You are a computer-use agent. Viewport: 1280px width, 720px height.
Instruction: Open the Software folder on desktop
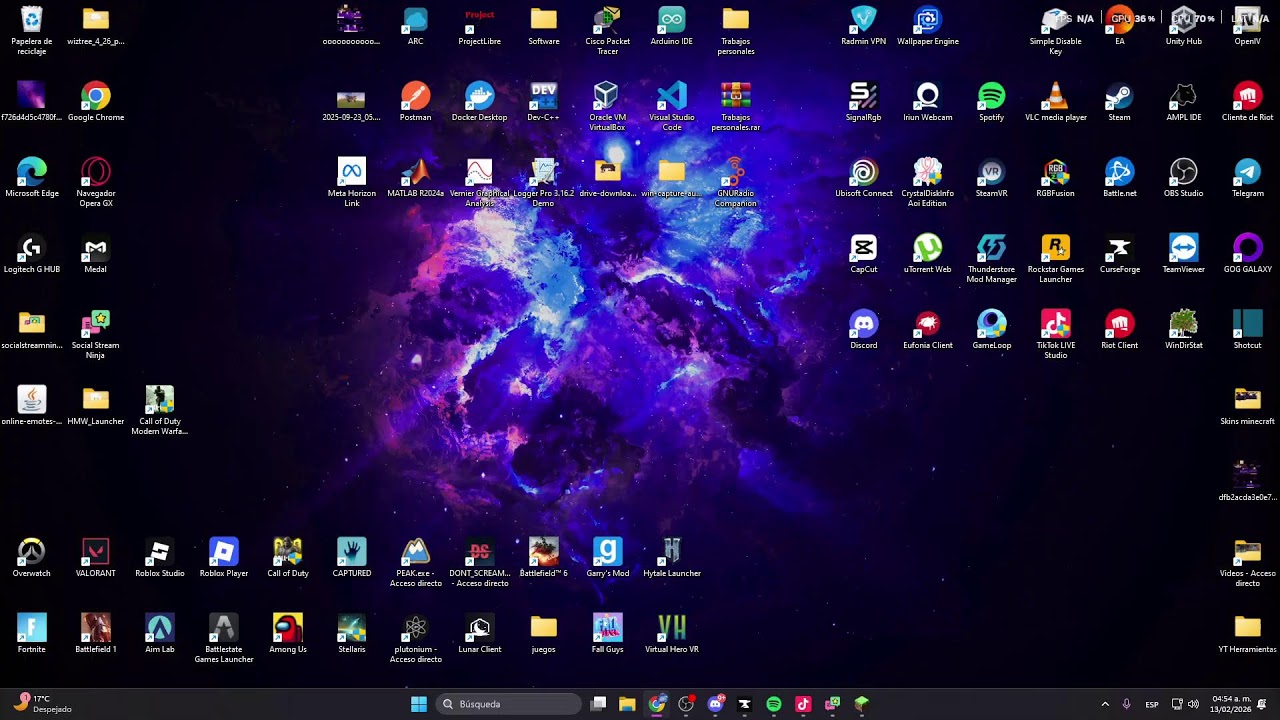coord(544,21)
